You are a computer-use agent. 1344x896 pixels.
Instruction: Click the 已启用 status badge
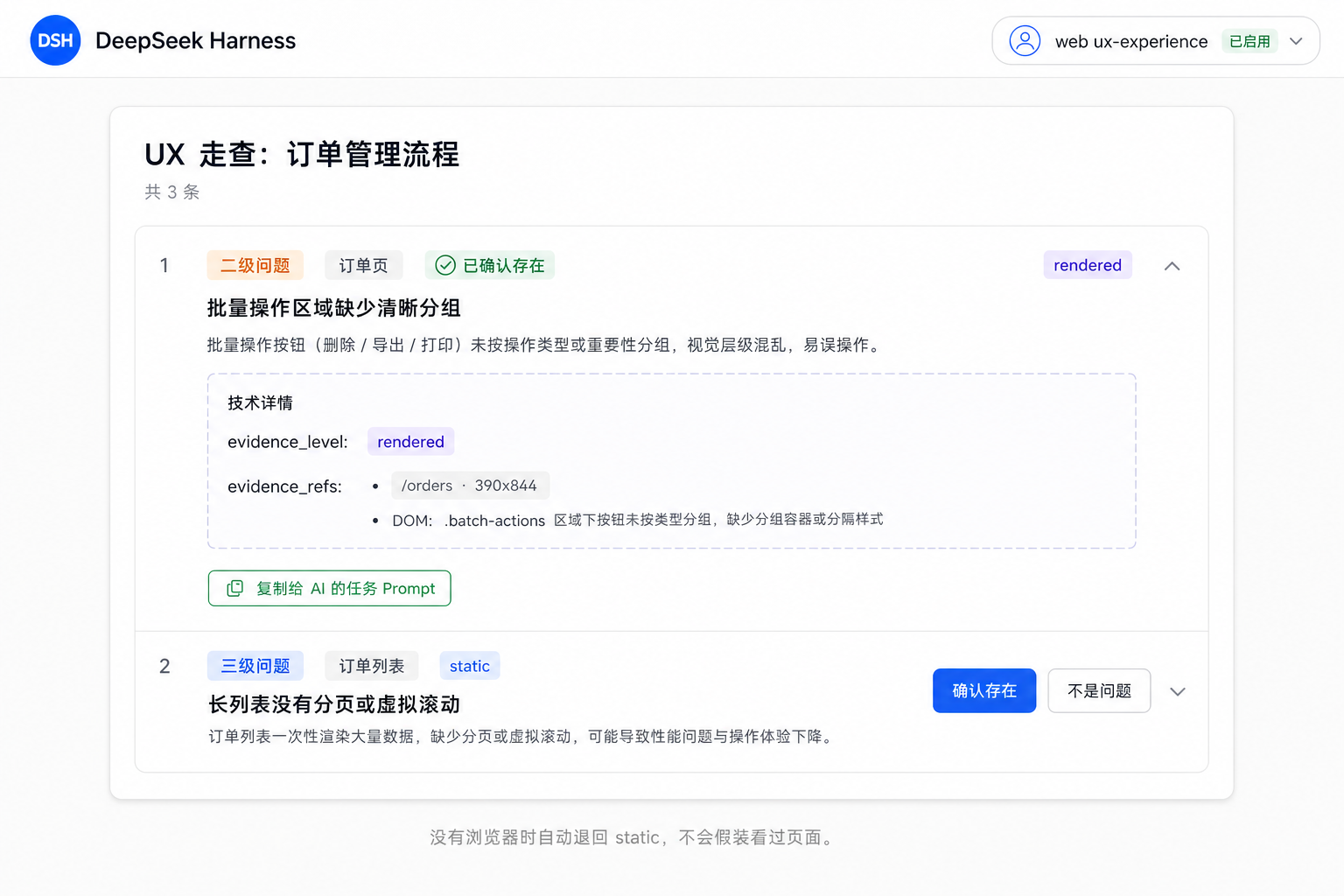click(1249, 41)
